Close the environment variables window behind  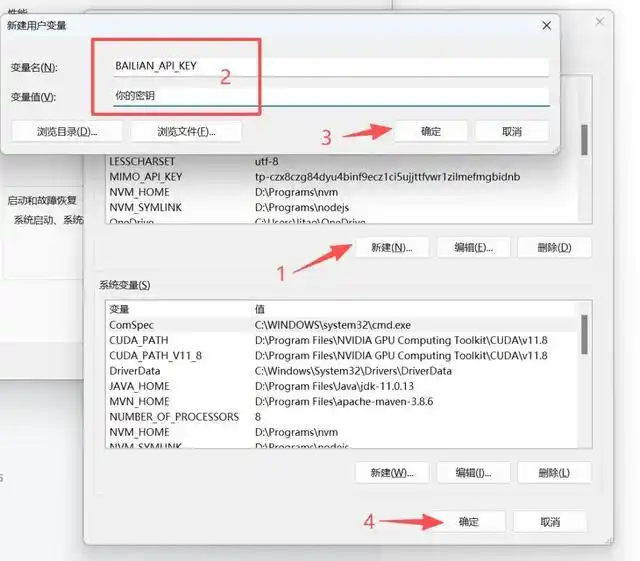(600, 22)
